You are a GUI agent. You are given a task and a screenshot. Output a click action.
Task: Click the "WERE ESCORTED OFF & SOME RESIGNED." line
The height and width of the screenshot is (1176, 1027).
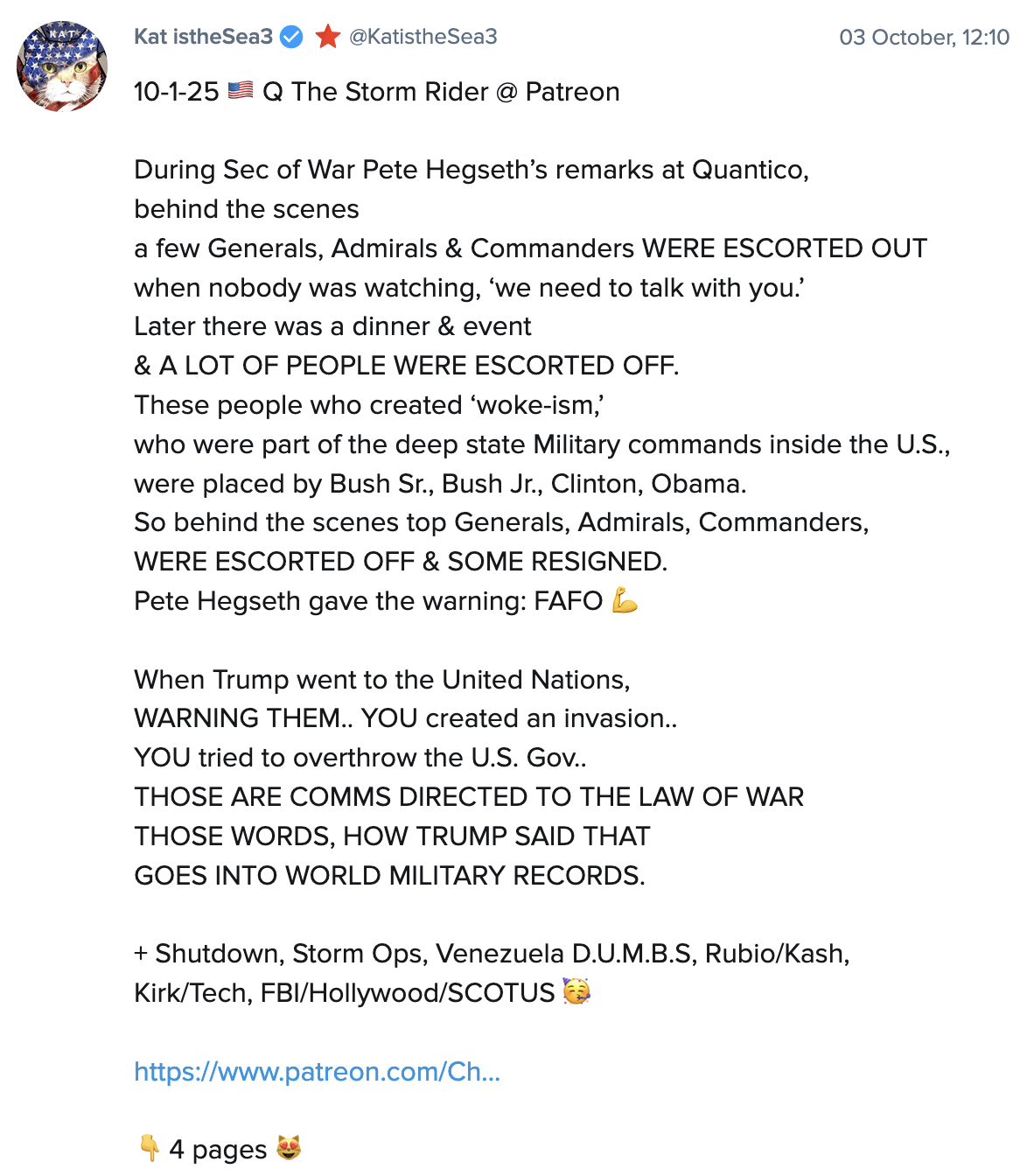point(401,562)
